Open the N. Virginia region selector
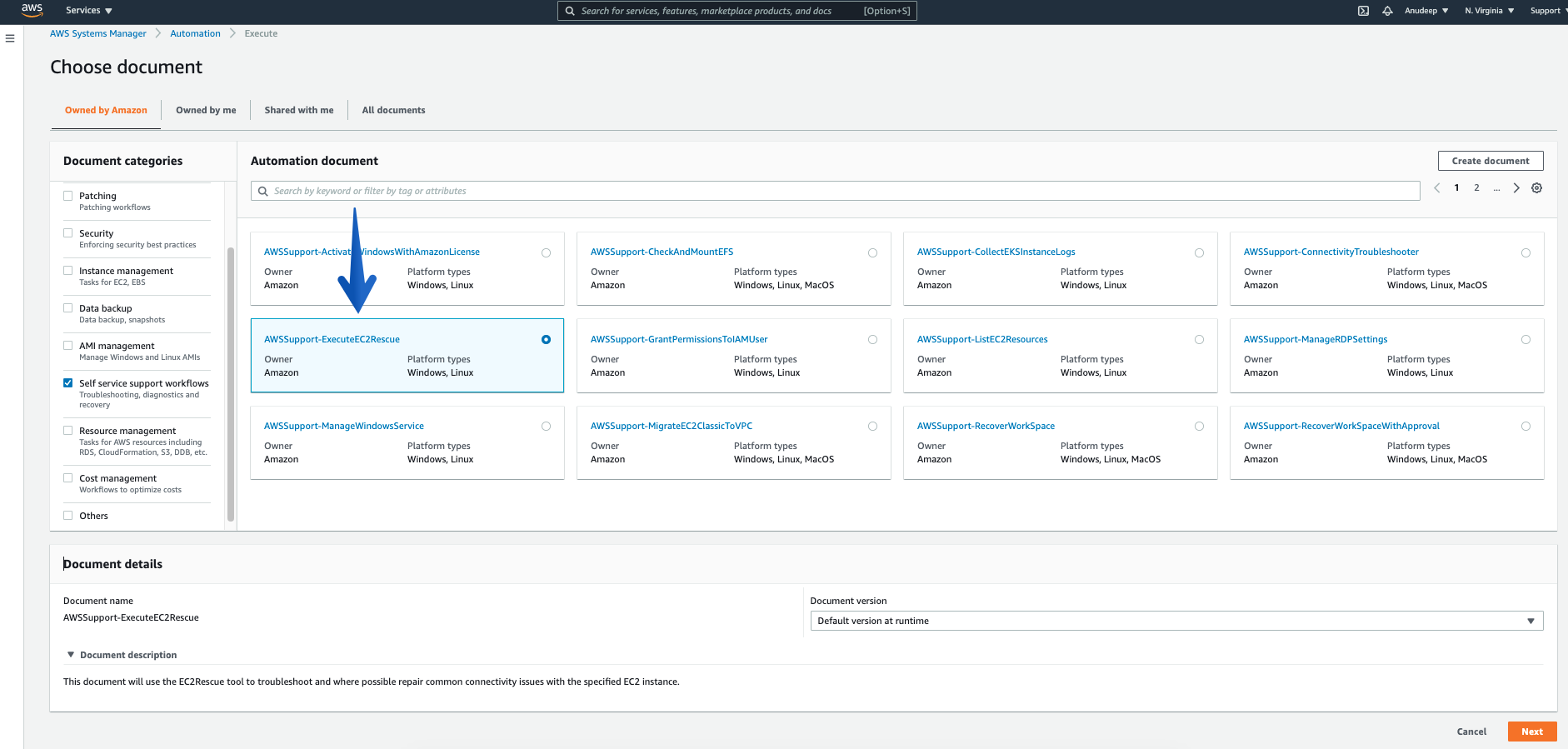Image resolution: width=1568 pixels, height=749 pixels. click(1490, 11)
